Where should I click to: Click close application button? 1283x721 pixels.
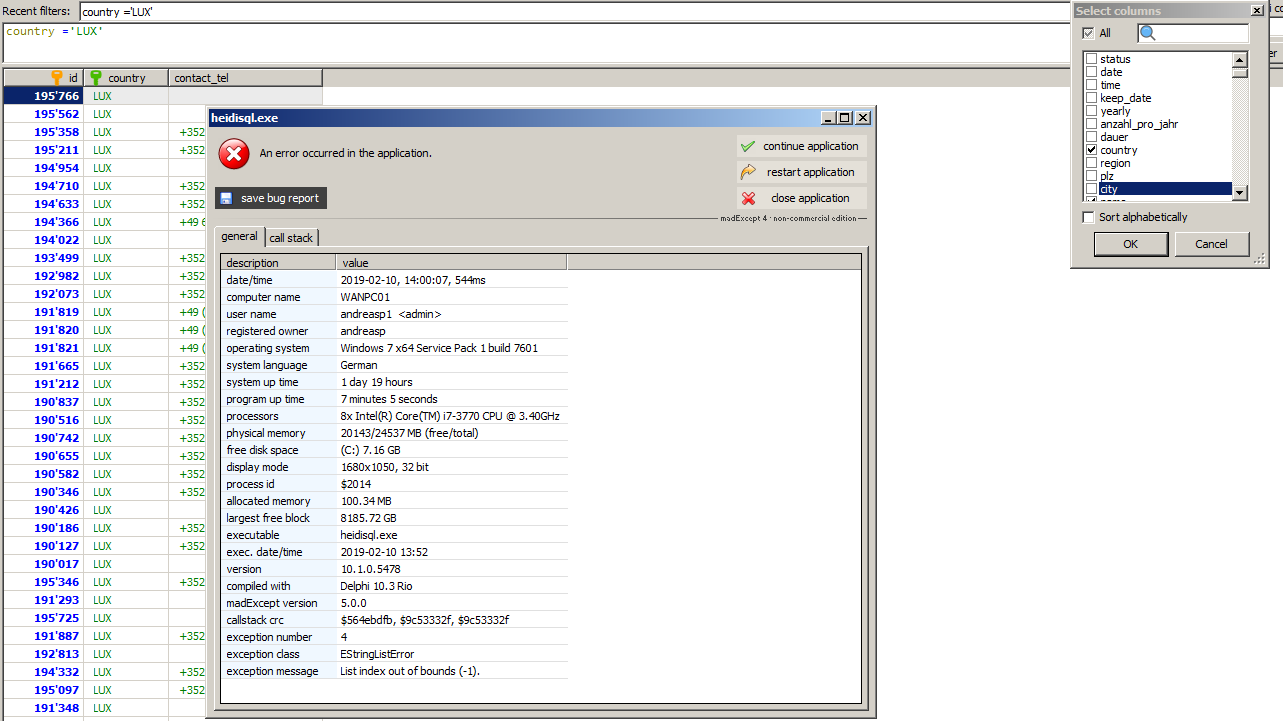click(802, 198)
